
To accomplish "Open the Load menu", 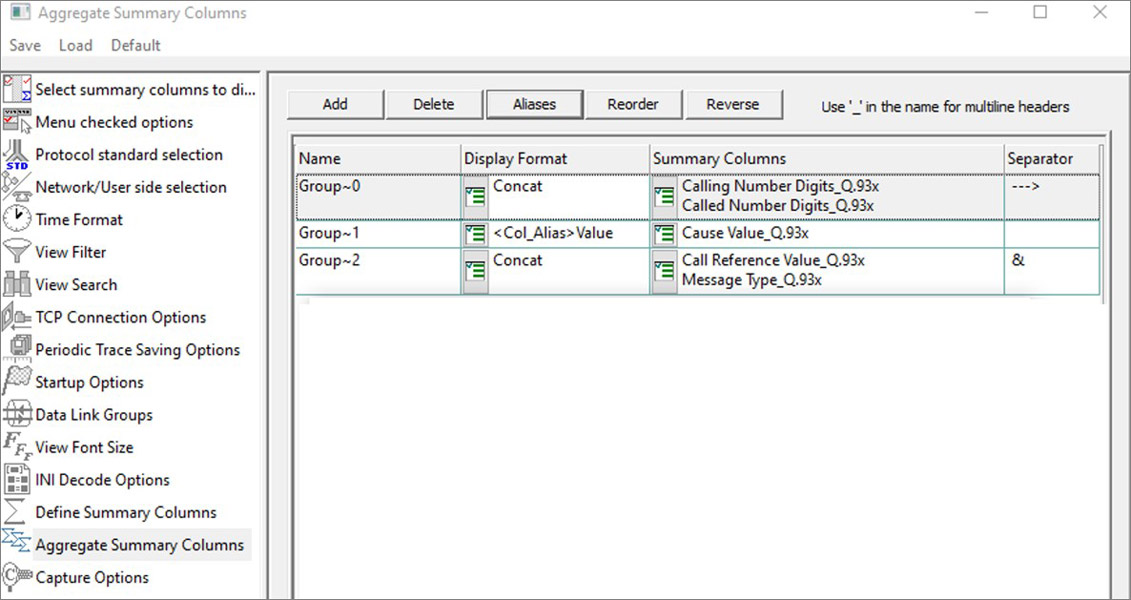I will pyautogui.click(x=76, y=45).
